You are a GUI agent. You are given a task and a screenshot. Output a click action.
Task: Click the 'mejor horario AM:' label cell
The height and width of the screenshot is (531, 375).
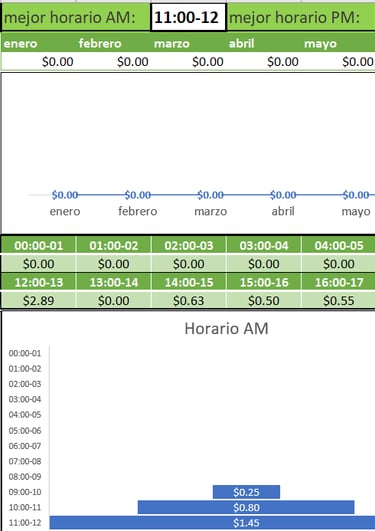76,17
